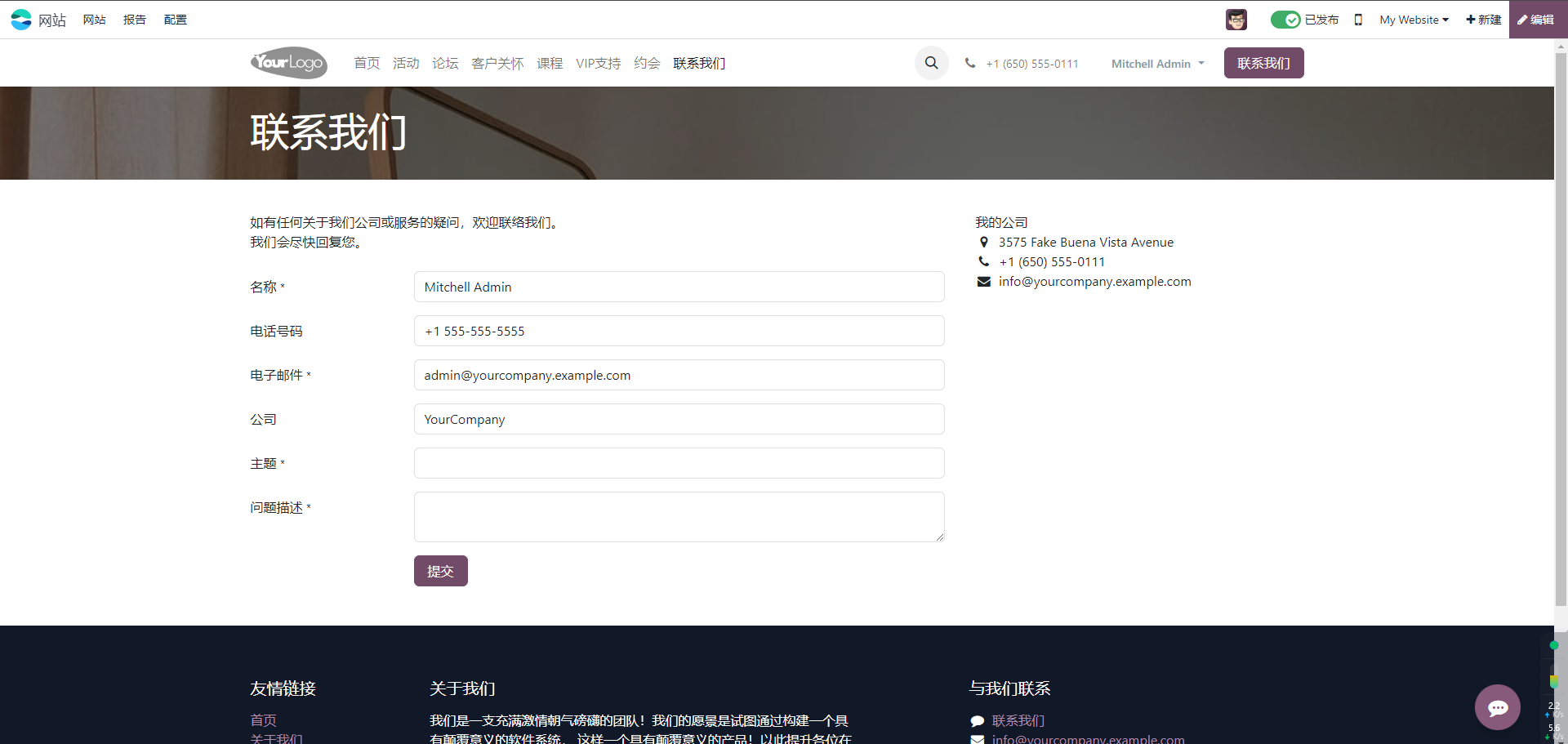Open the Mitchell Admin user dropdown

pos(1157,64)
